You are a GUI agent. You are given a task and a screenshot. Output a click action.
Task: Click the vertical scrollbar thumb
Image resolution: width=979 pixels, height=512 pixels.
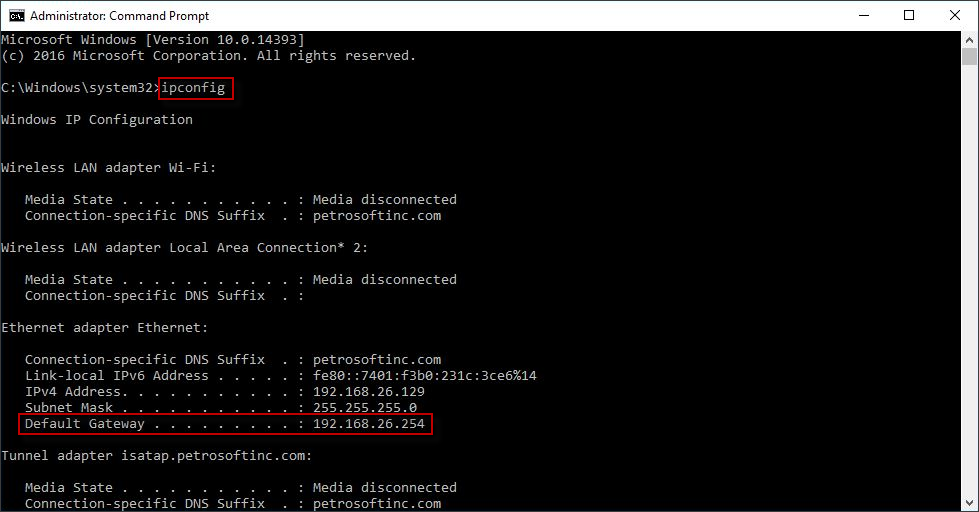point(969,56)
